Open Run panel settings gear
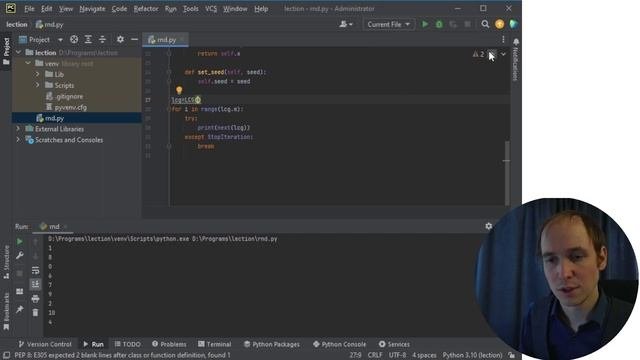640x360 pixels. (x=489, y=226)
